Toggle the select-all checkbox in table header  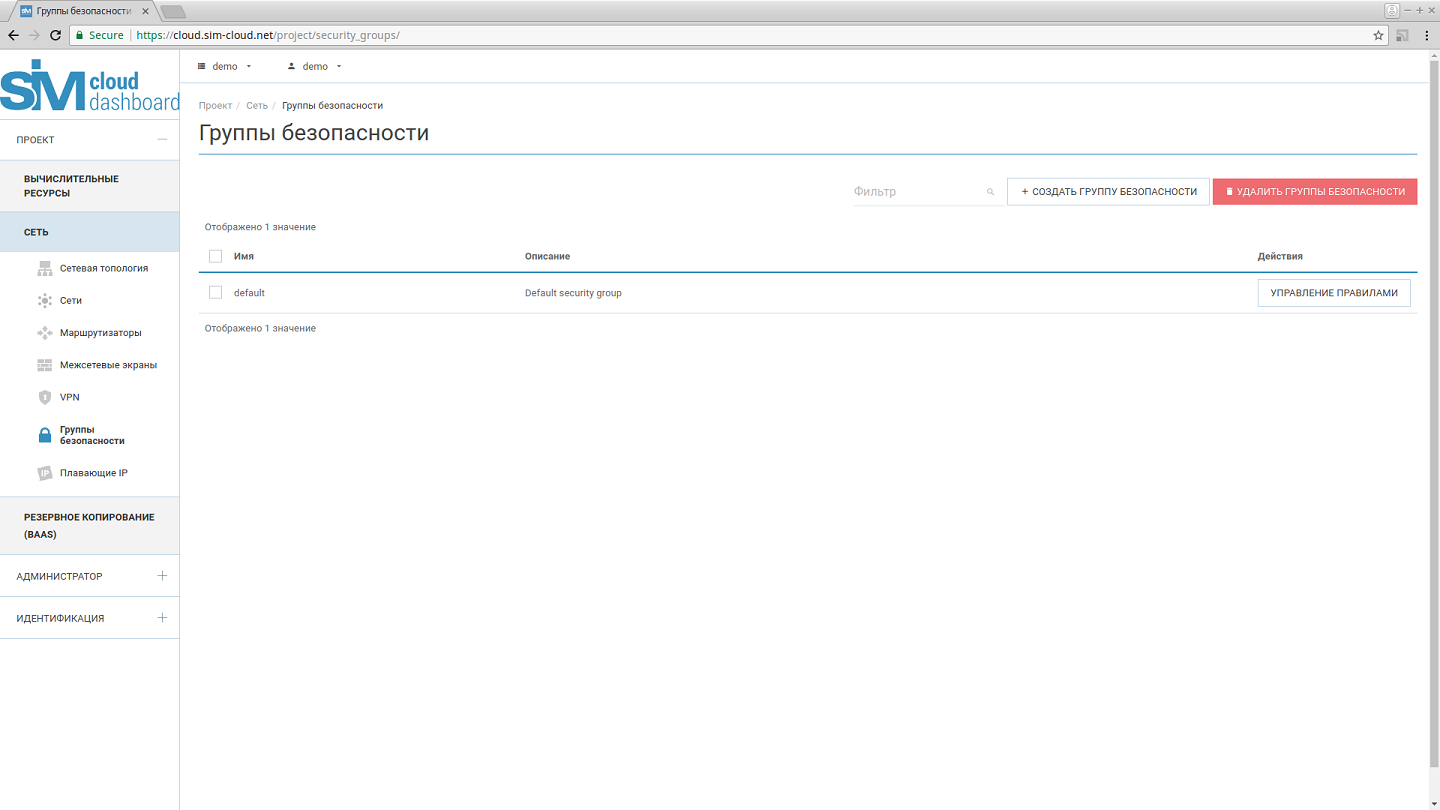pos(215,256)
